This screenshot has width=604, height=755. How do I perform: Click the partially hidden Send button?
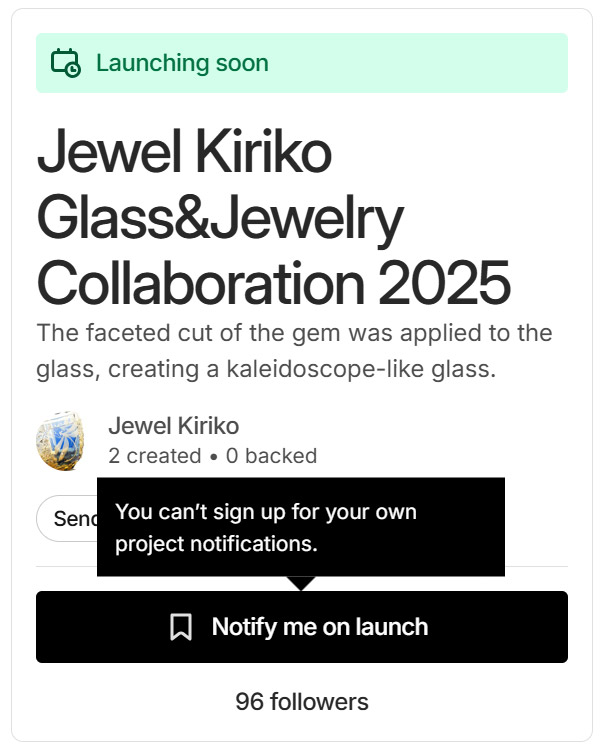pyautogui.click(x=66, y=519)
